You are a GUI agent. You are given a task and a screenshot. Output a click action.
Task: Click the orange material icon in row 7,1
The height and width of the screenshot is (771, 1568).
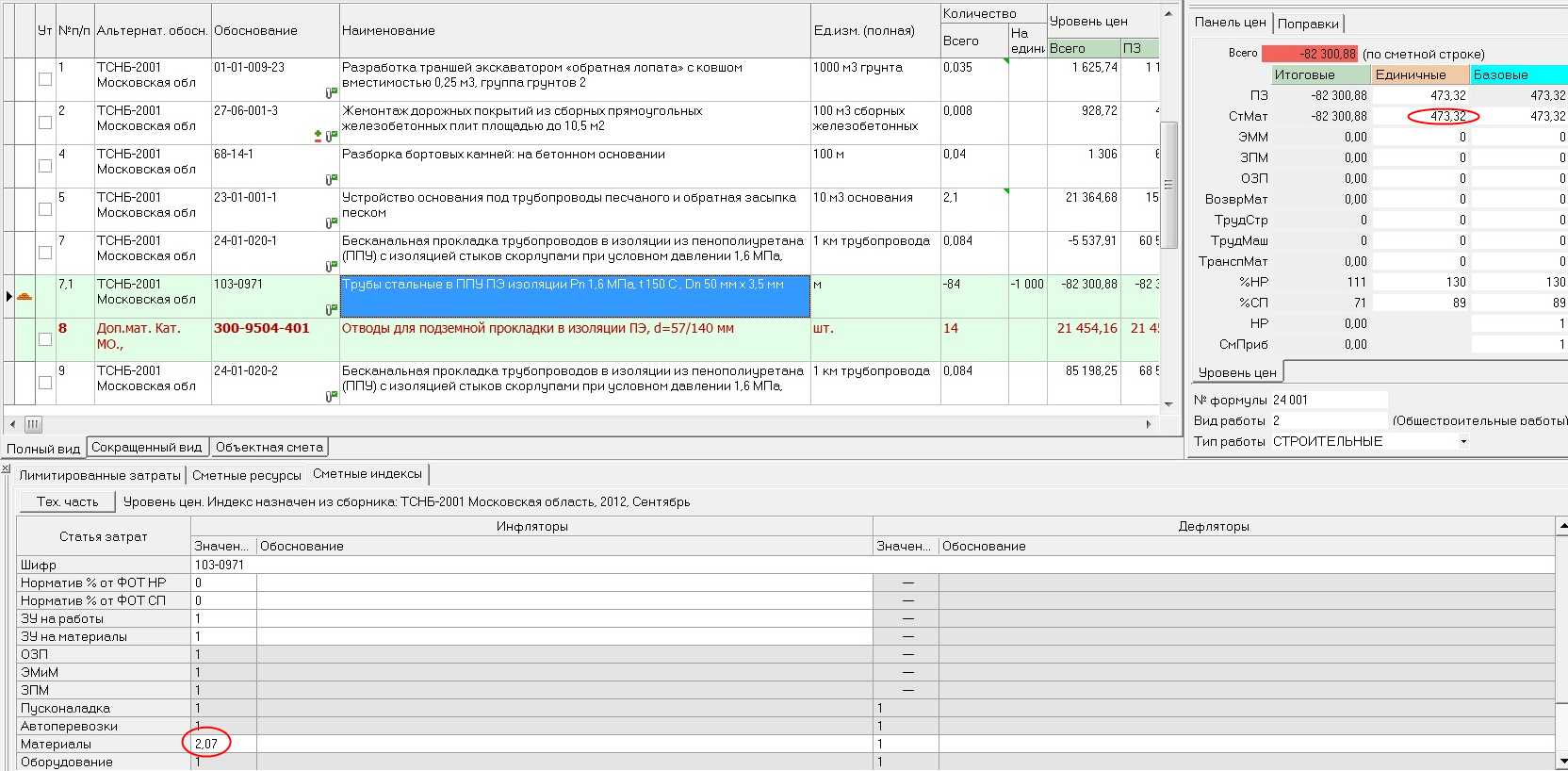(25, 297)
